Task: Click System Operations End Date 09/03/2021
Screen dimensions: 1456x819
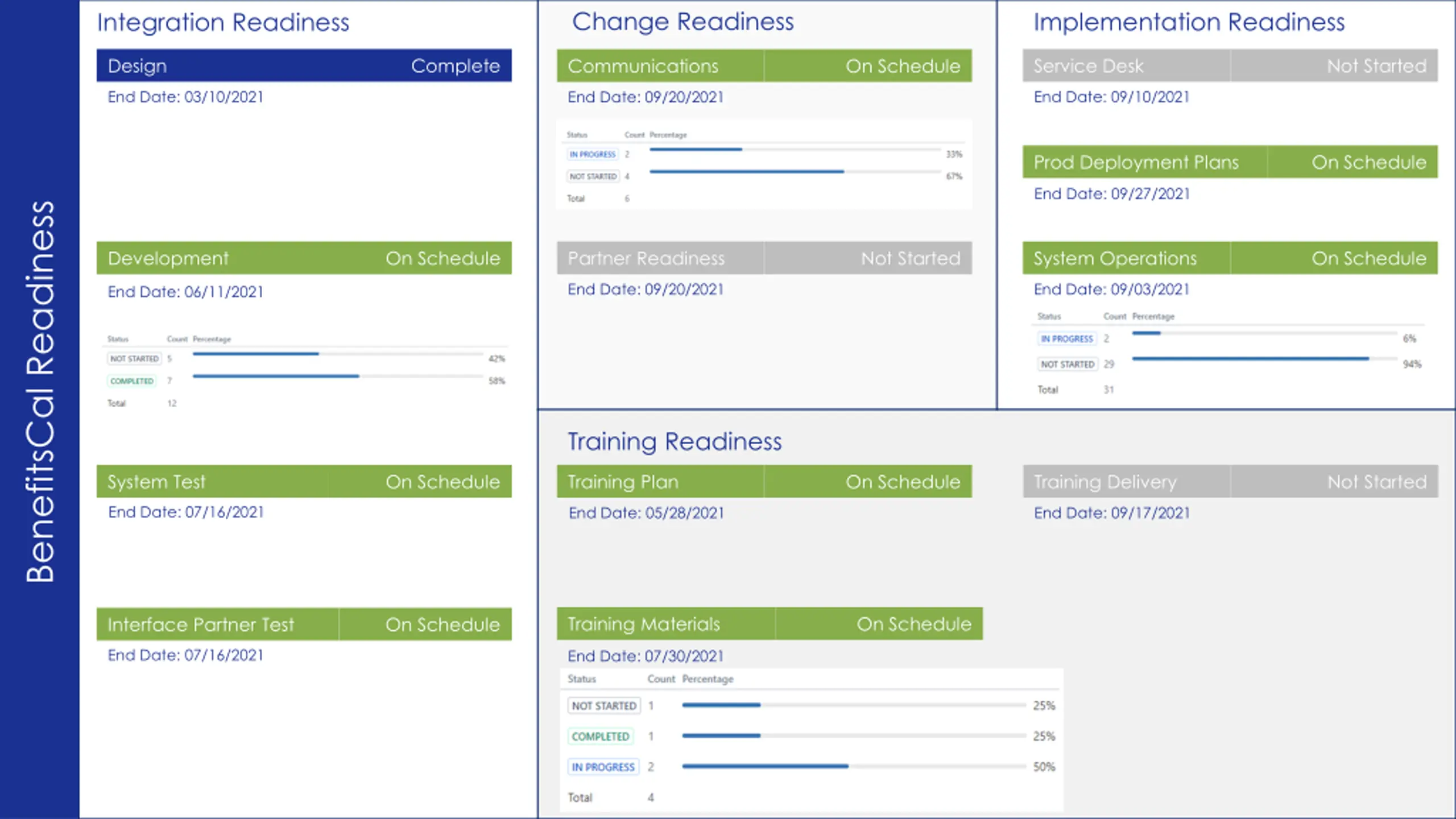Action: (x=1111, y=289)
